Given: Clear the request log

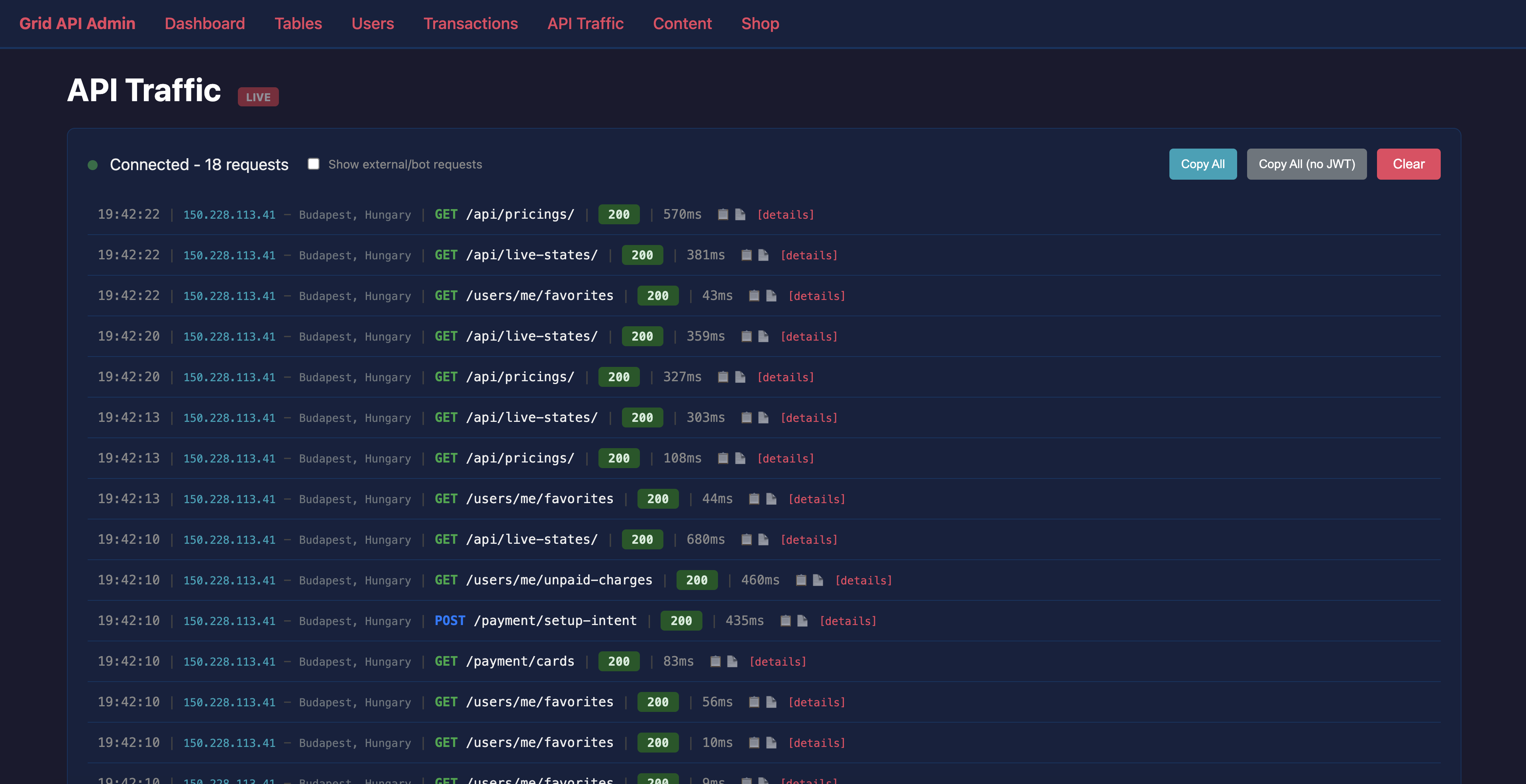Looking at the screenshot, I should tap(1408, 164).
